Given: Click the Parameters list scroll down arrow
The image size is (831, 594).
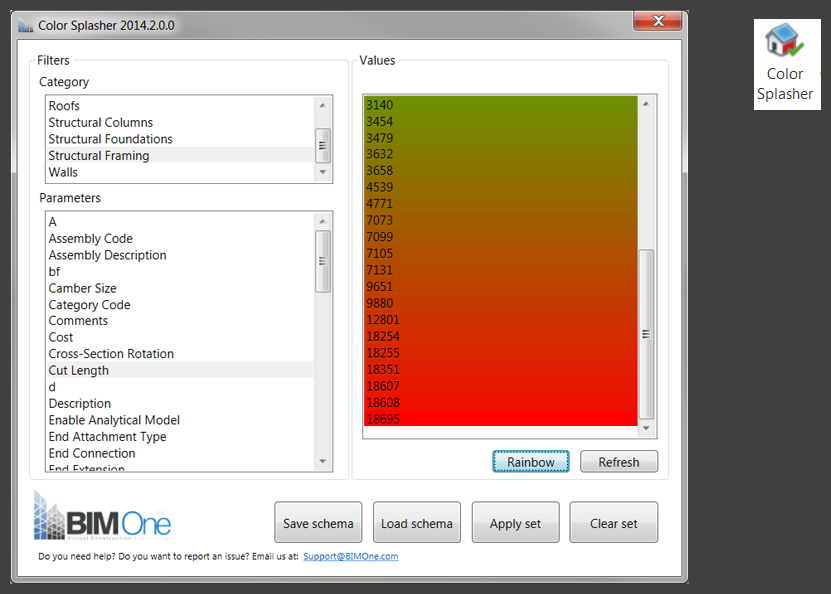Looking at the screenshot, I should [322, 462].
